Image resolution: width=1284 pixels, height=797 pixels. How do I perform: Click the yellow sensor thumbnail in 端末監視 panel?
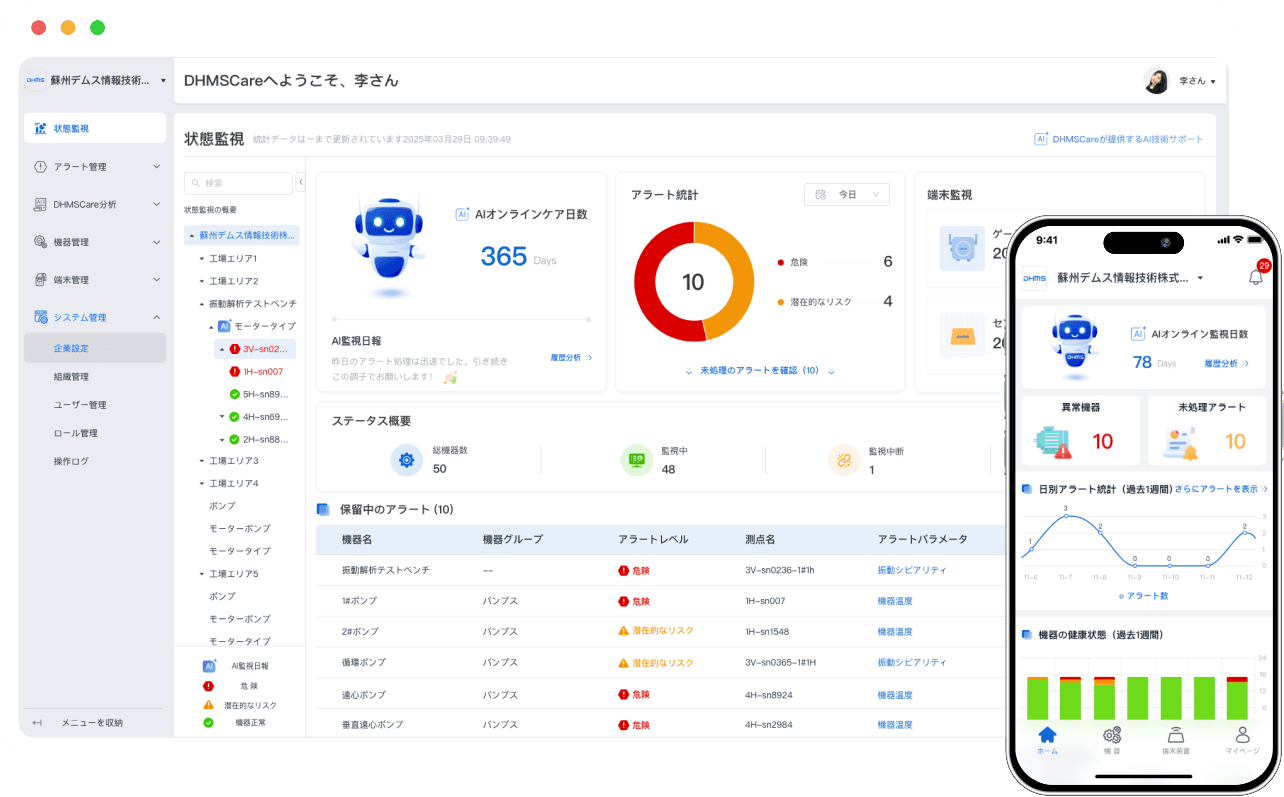963,335
